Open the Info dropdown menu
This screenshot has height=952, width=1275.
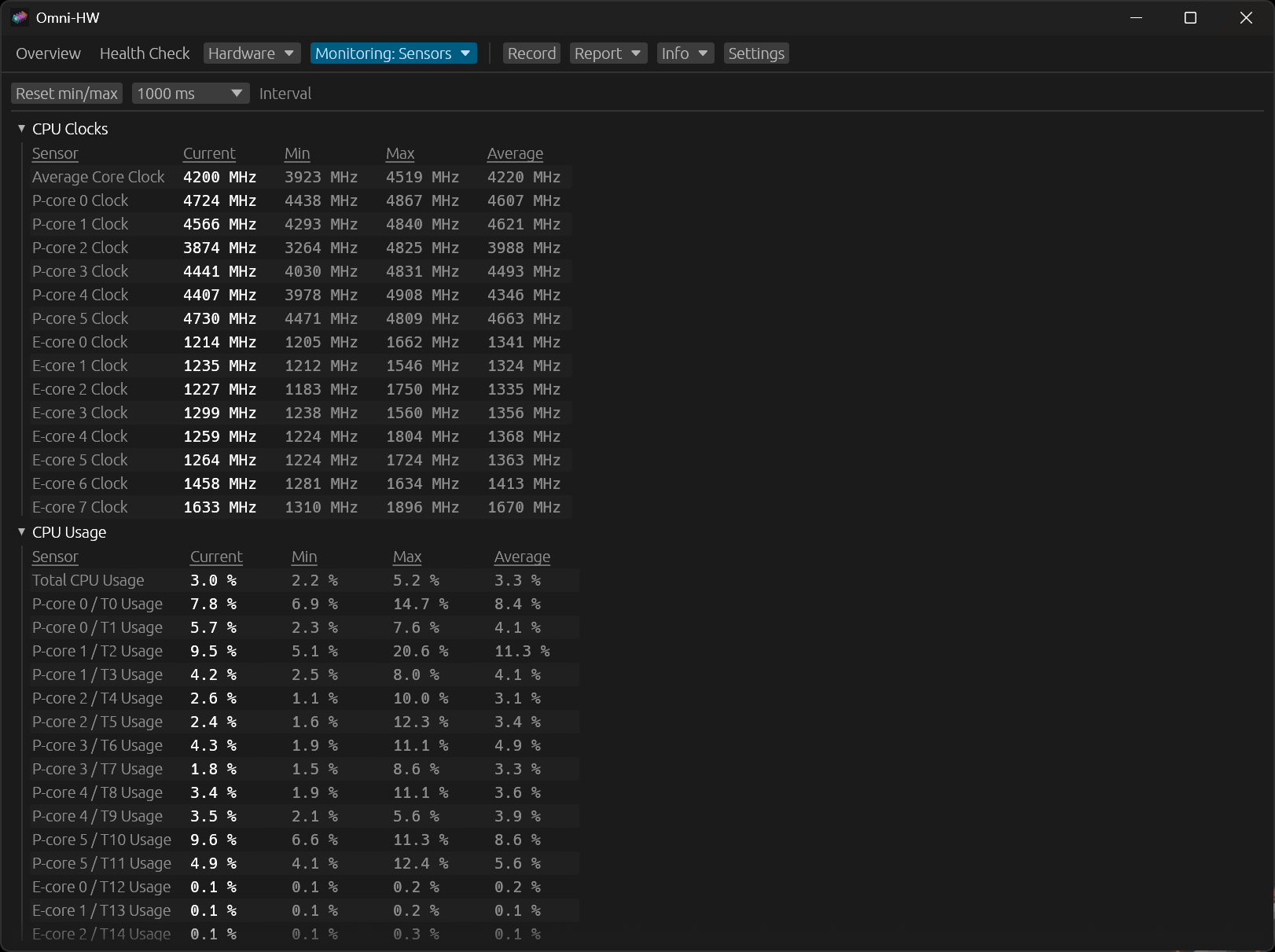click(x=685, y=53)
